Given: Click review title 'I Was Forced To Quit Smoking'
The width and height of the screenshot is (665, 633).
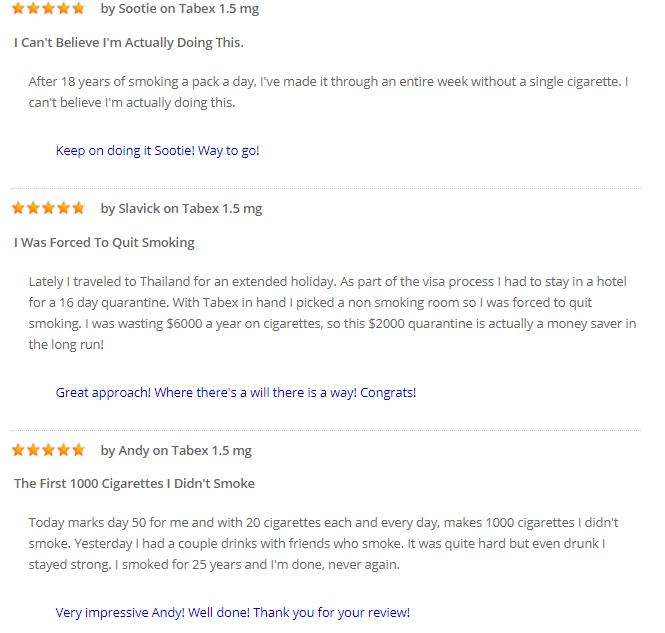Looking at the screenshot, I should [104, 243].
